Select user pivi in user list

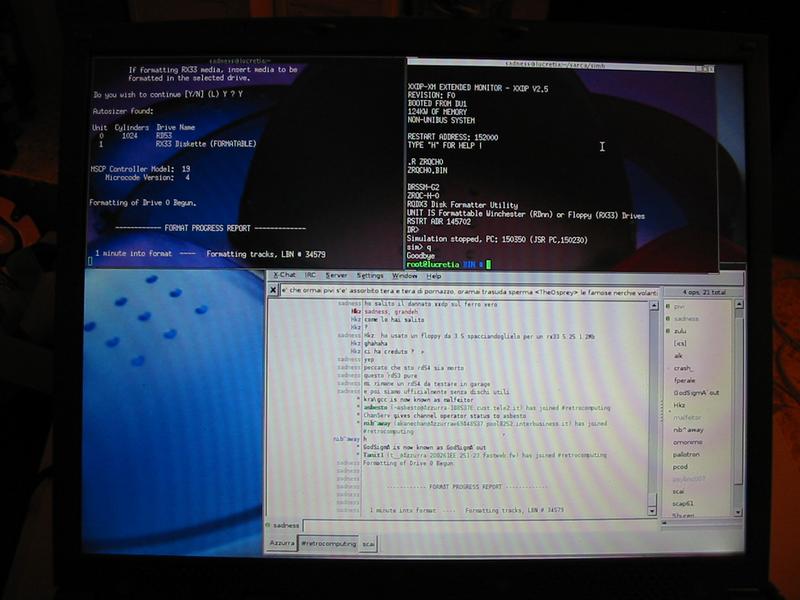(x=679, y=307)
